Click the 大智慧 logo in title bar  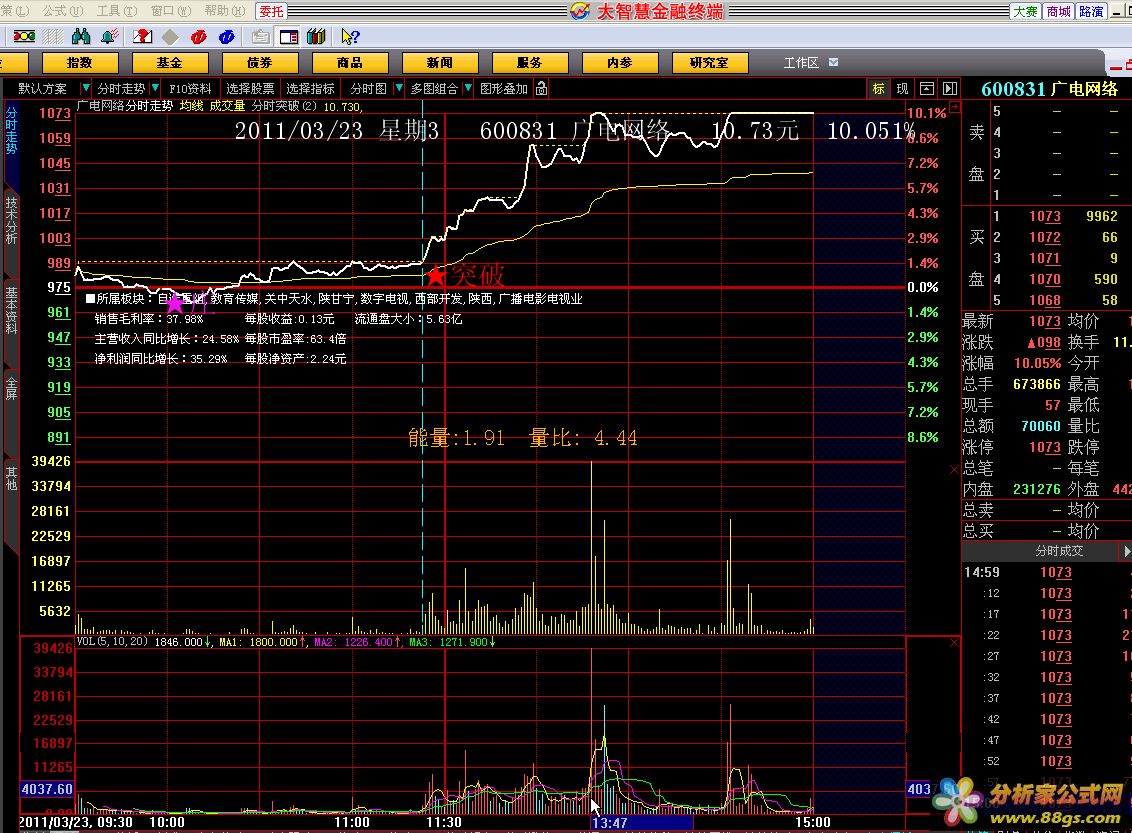580,11
